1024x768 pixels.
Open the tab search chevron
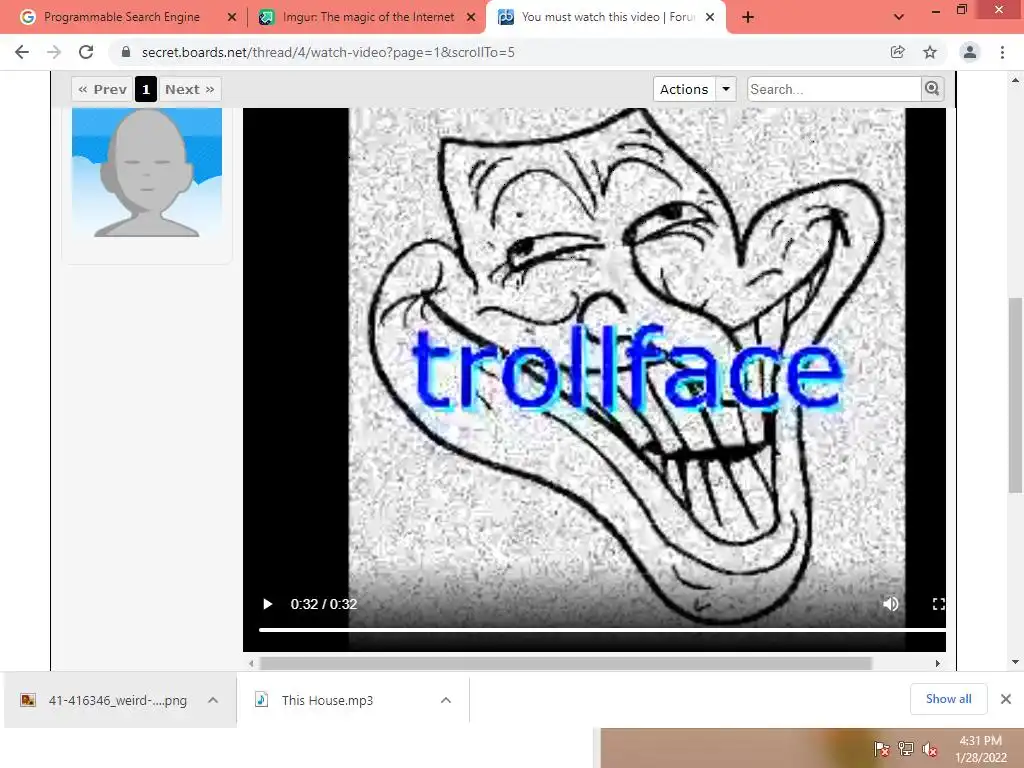[x=899, y=18]
